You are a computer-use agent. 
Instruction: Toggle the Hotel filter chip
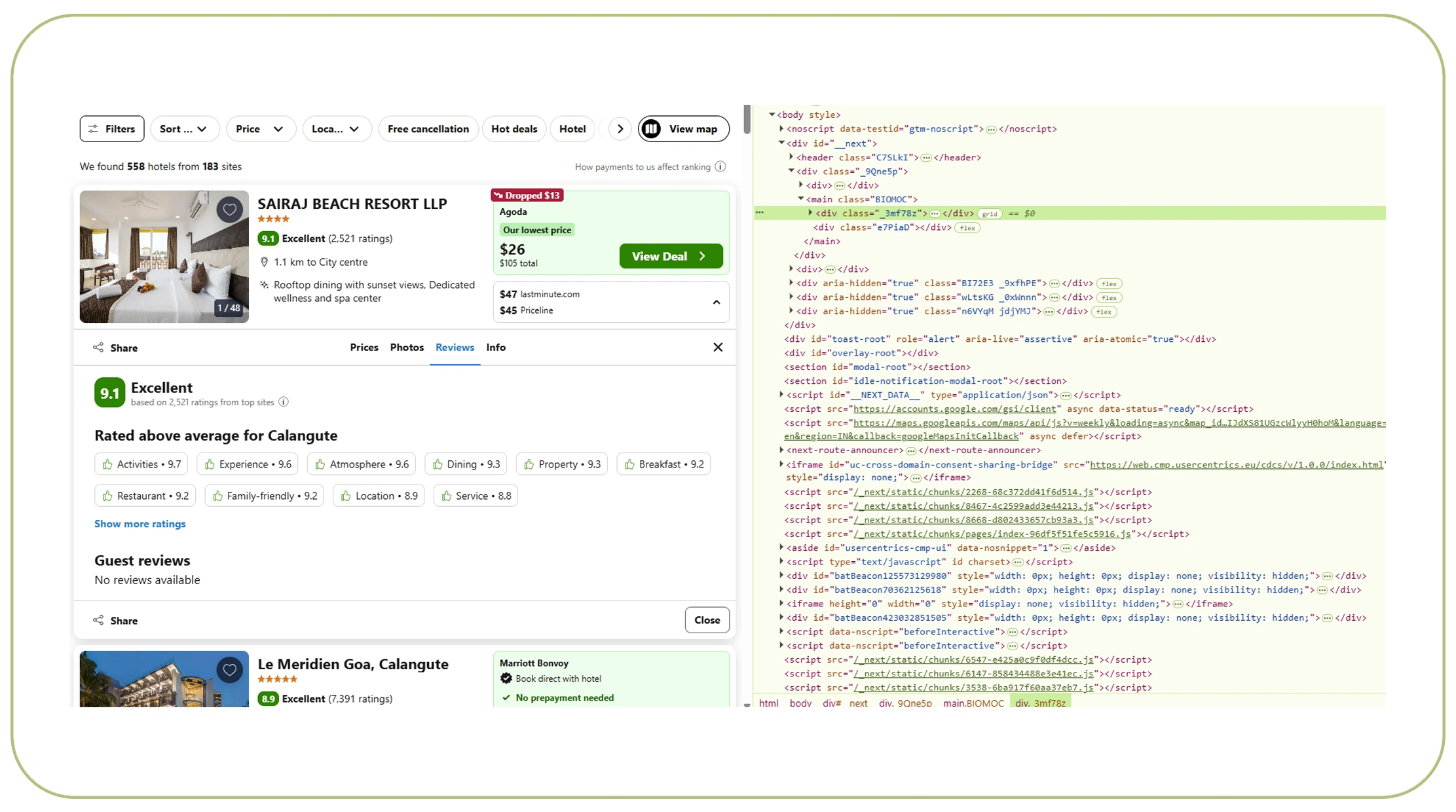click(572, 129)
